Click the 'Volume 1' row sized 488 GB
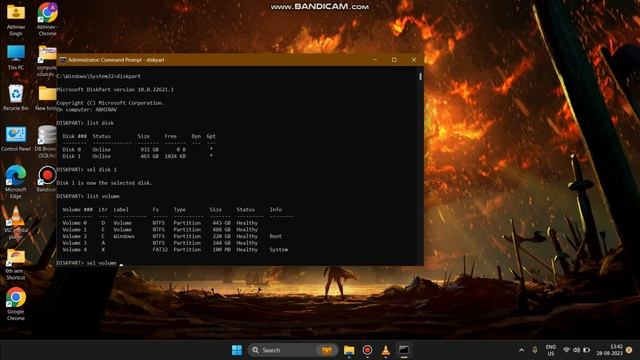 pyautogui.click(x=160, y=229)
